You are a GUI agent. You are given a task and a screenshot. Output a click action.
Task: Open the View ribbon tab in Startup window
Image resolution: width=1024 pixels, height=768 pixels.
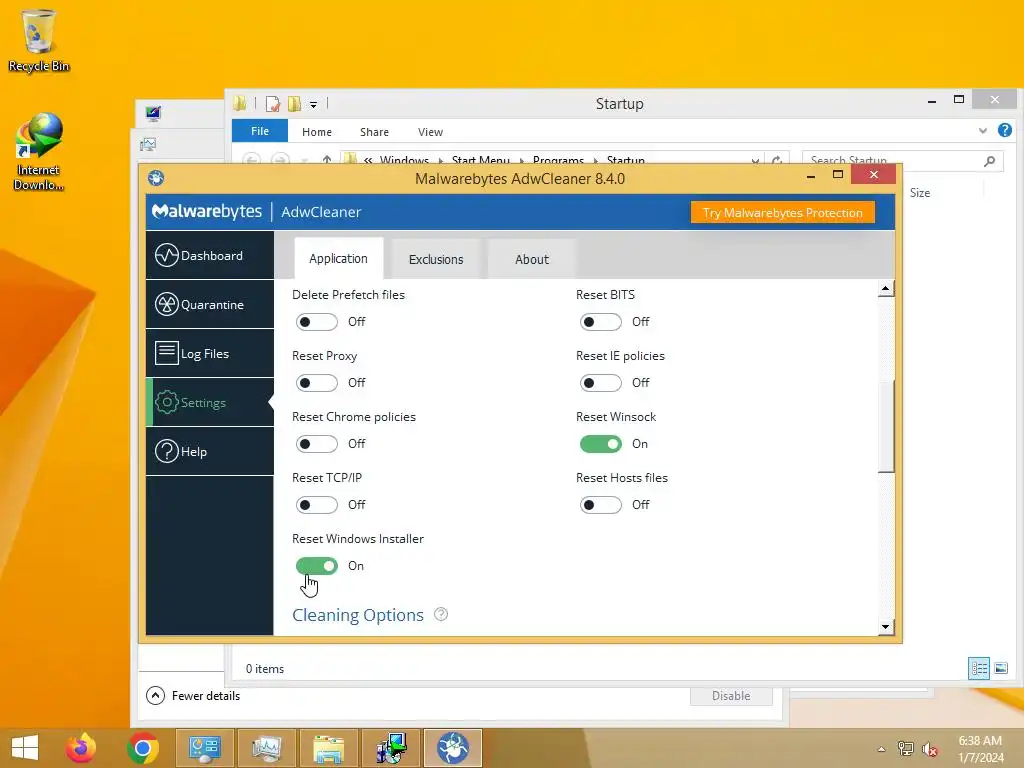click(430, 132)
